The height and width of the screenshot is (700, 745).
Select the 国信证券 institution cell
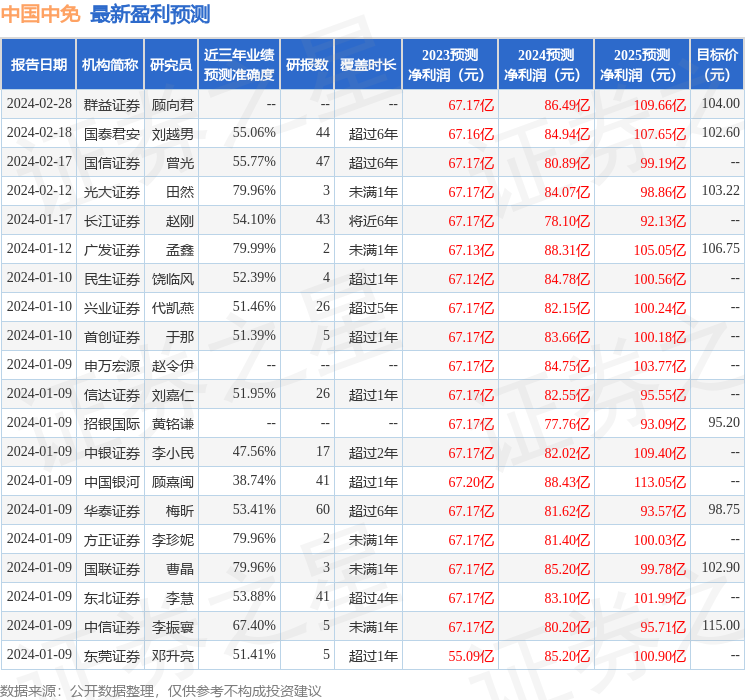112,163
